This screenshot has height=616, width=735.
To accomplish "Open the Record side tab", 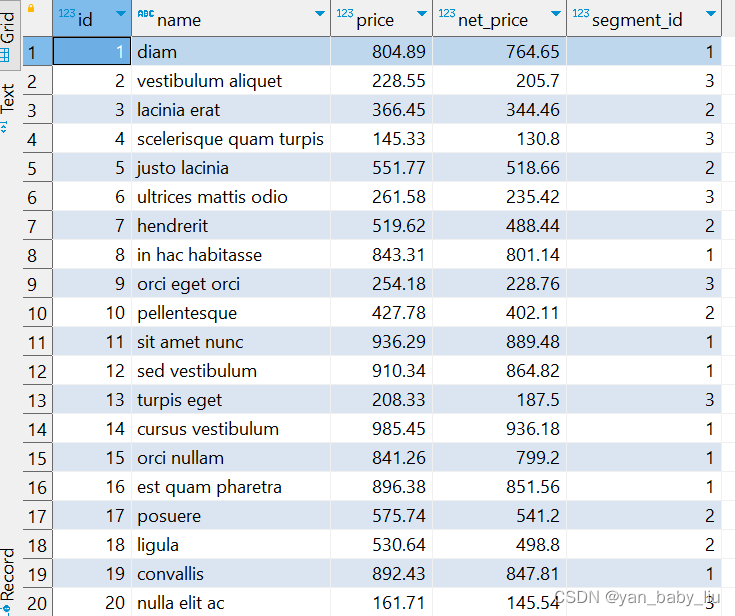I will click(x=8, y=580).
